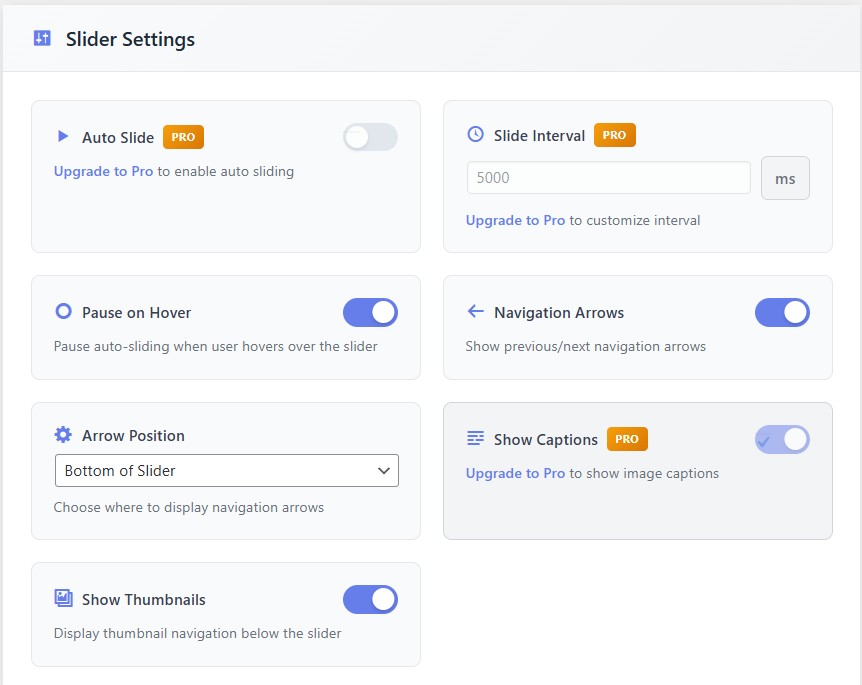Click the Navigation Arrows left-arrow icon
The height and width of the screenshot is (685, 862).
click(475, 312)
